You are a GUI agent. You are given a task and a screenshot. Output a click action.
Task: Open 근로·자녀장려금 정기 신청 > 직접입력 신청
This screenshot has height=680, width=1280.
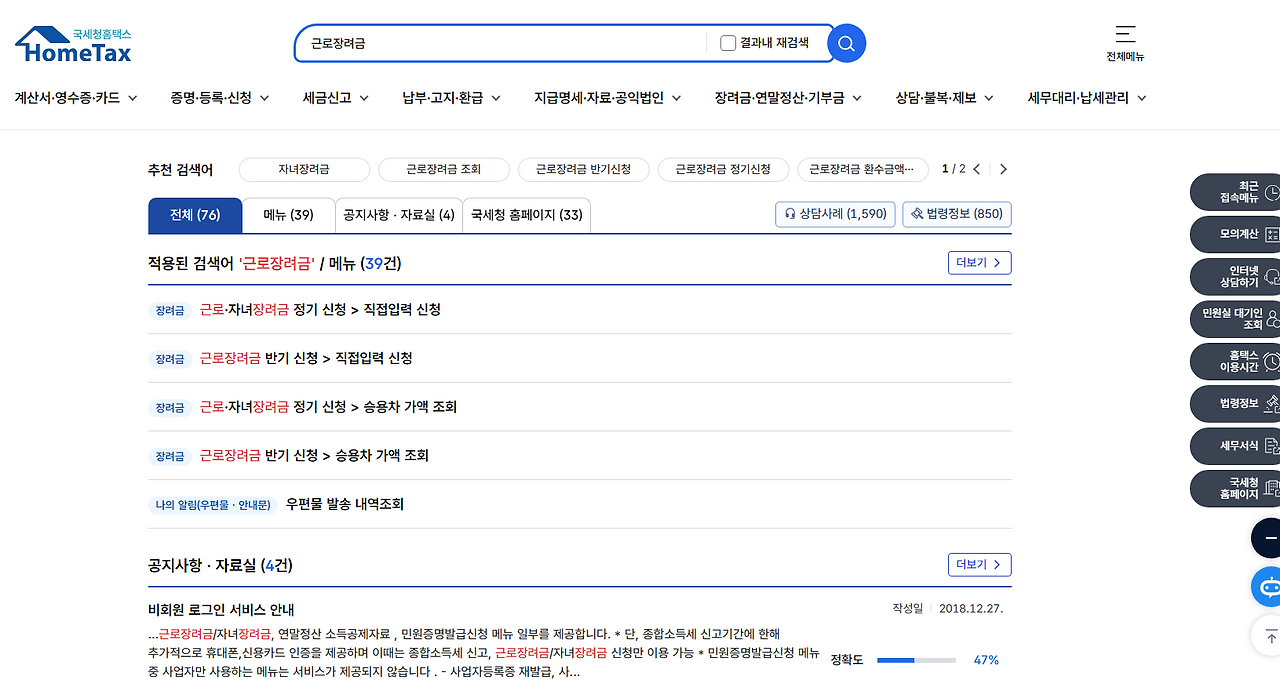(320, 310)
